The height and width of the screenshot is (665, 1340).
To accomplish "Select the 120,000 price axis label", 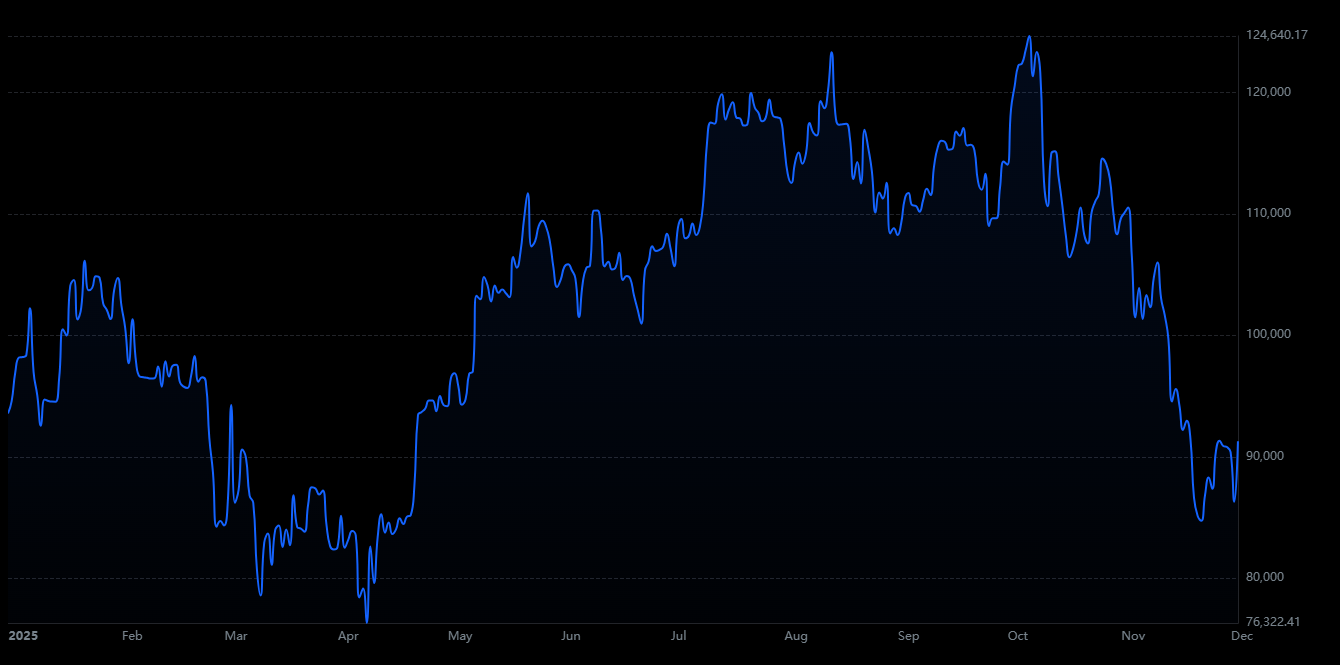I will point(1268,92).
